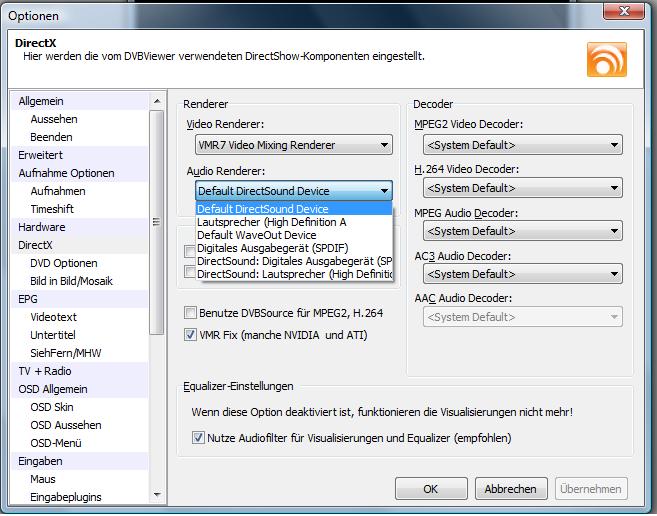Open the Video Renderer dropdown
This screenshot has width=657, height=516.
(294, 145)
